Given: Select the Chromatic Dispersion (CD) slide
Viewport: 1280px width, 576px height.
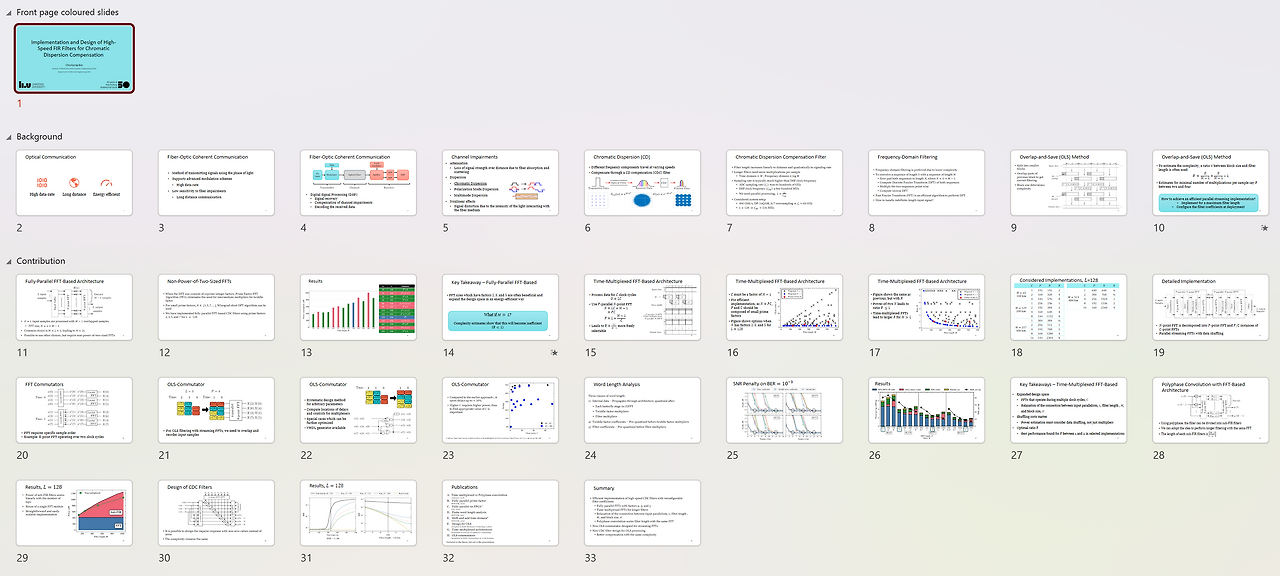Looking at the screenshot, I should [x=643, y=183].
